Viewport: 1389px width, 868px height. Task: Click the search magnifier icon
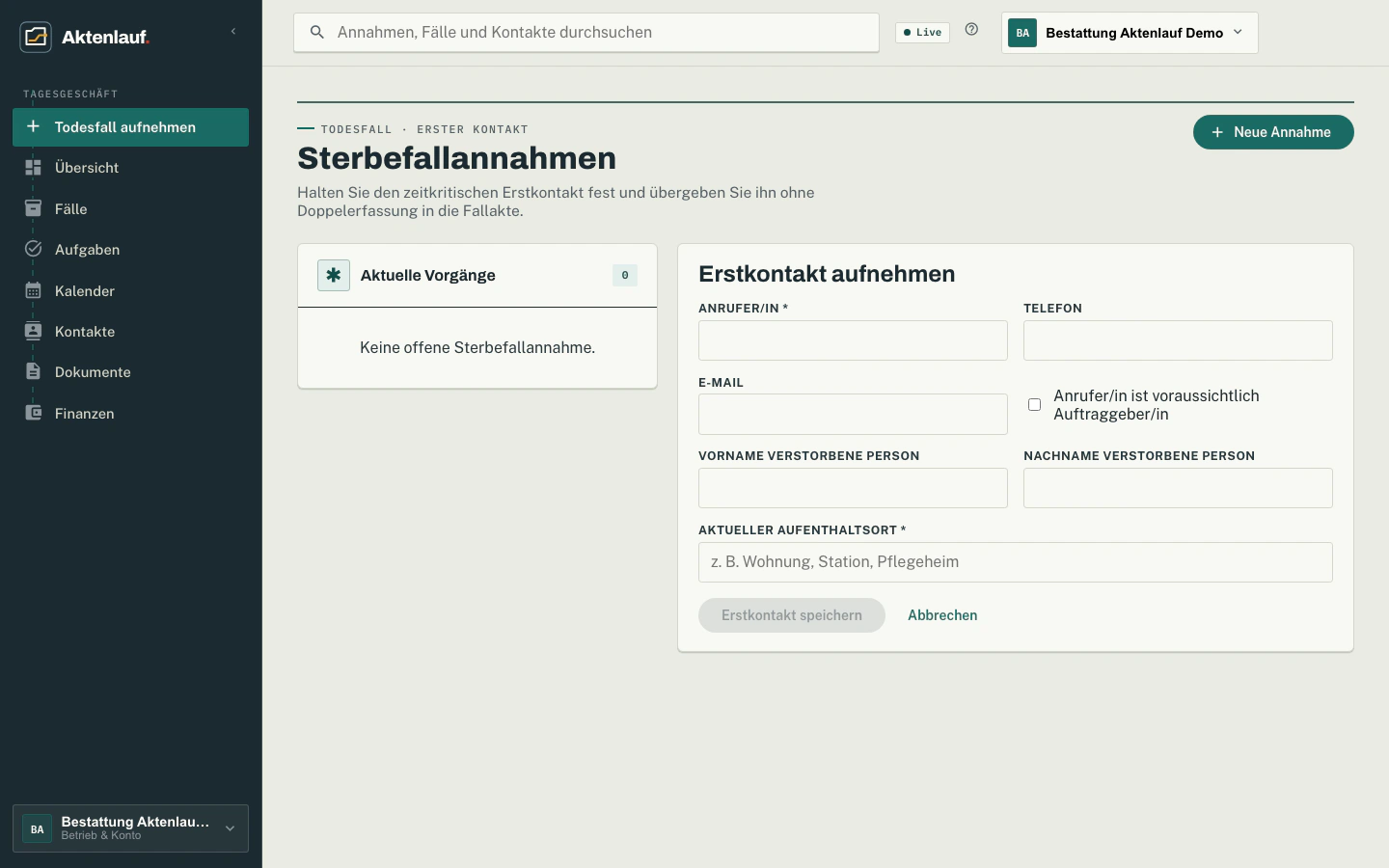(x=316, y=32)
